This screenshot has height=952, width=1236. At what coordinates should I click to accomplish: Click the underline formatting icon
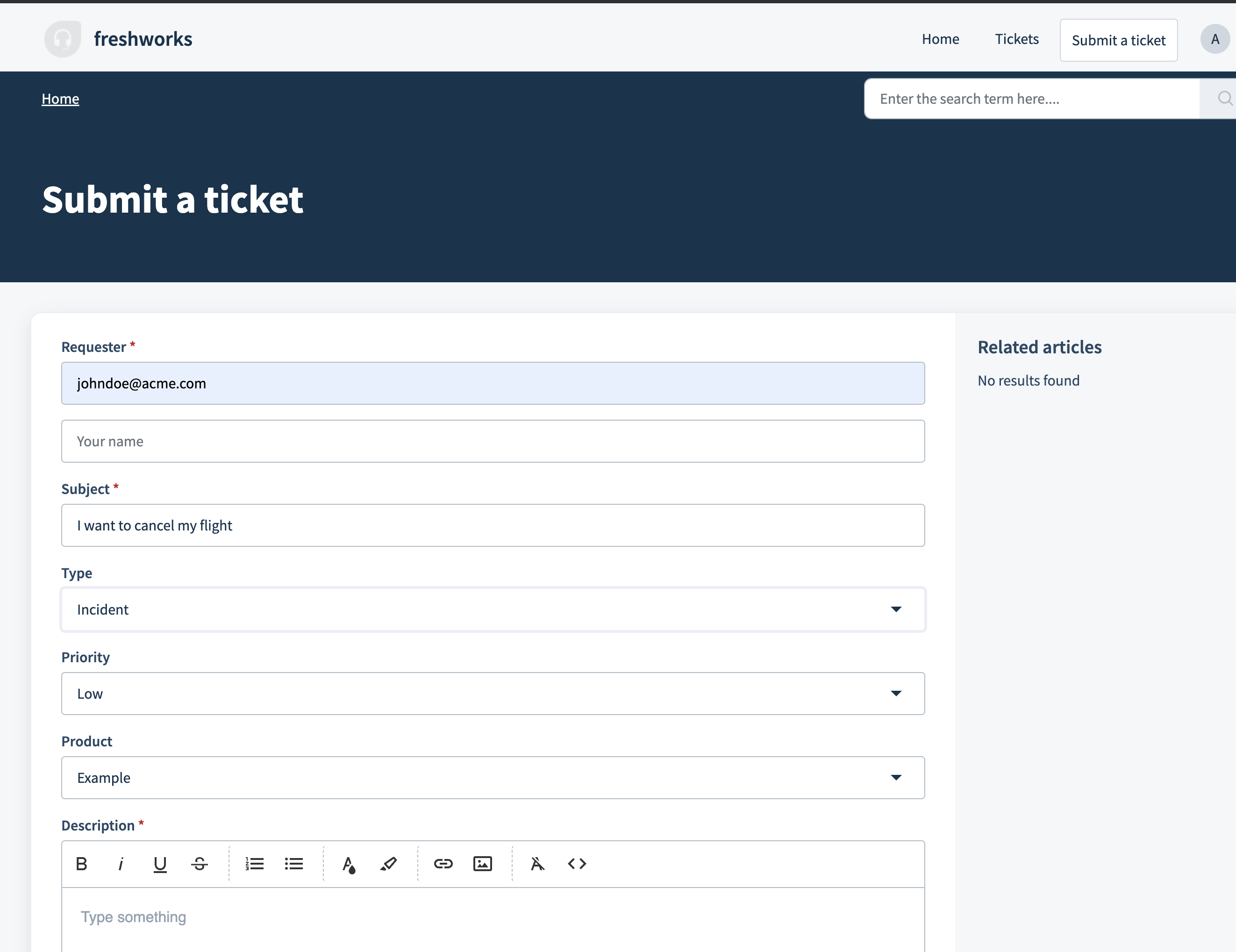(160, 864)
